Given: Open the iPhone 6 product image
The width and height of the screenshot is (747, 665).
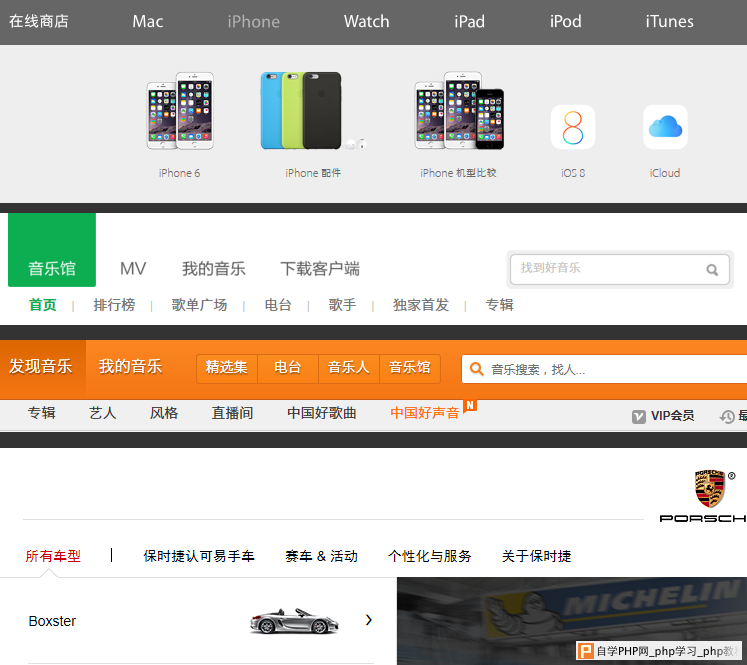Looking at the screenshot, I should point(180,111).
